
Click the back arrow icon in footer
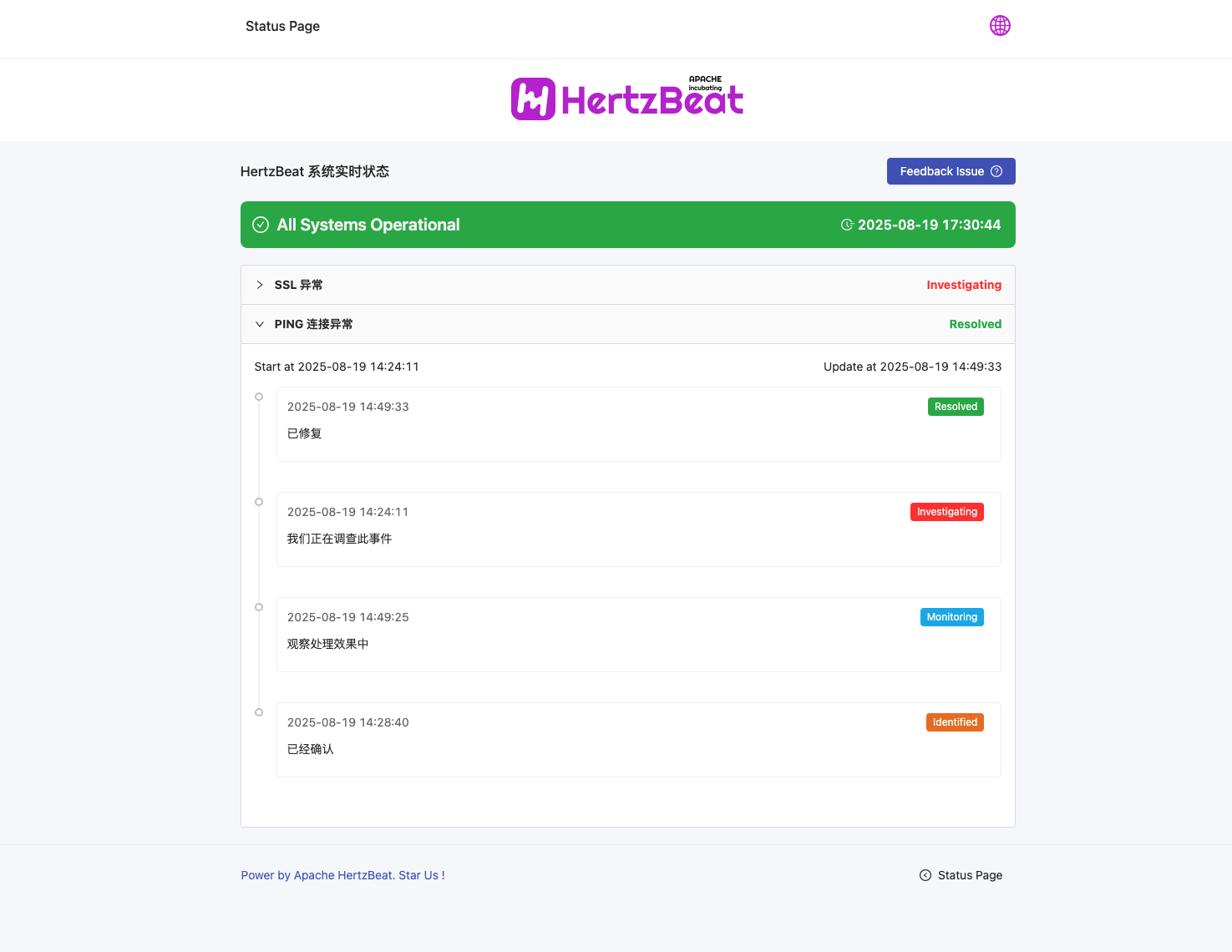925,875
